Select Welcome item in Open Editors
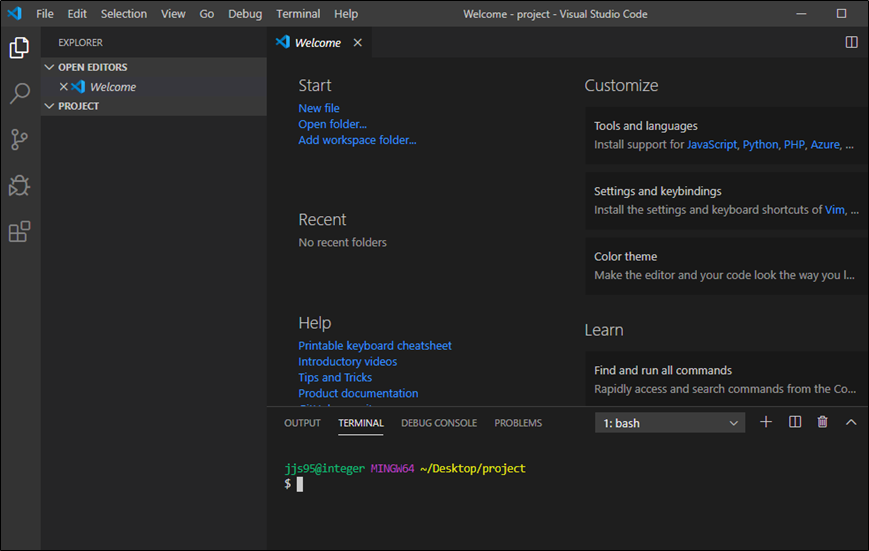This screenshot has width=869, height=551. [x=154, y=87]
